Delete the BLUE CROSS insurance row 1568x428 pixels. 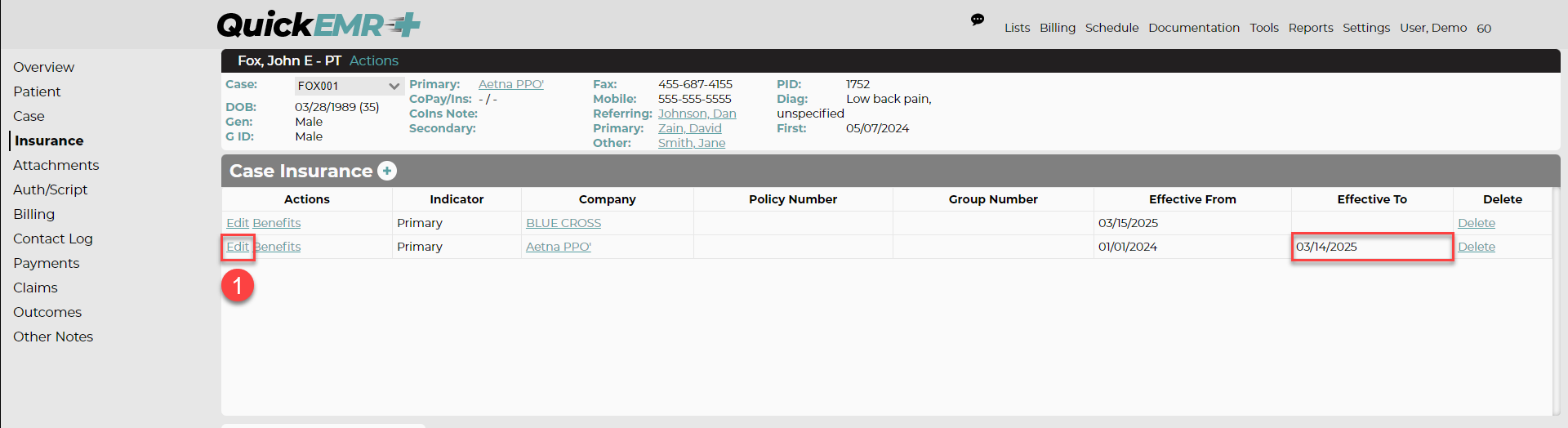(1477, 223)
